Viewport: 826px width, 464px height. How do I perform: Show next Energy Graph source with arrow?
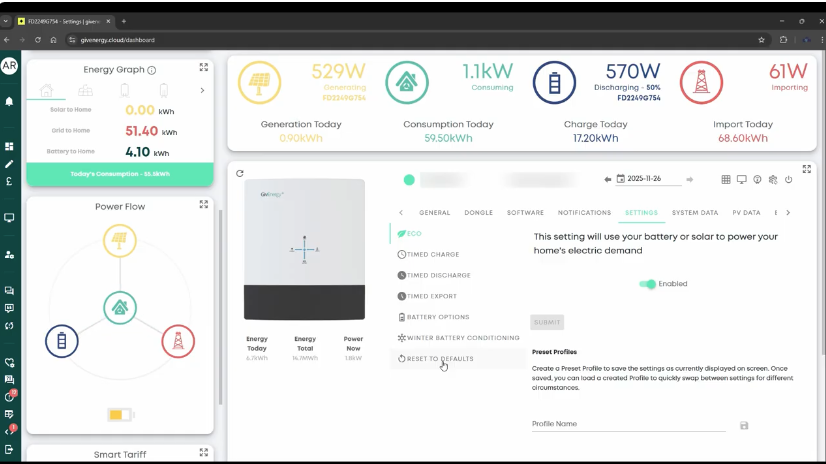[x=202, y=90]
